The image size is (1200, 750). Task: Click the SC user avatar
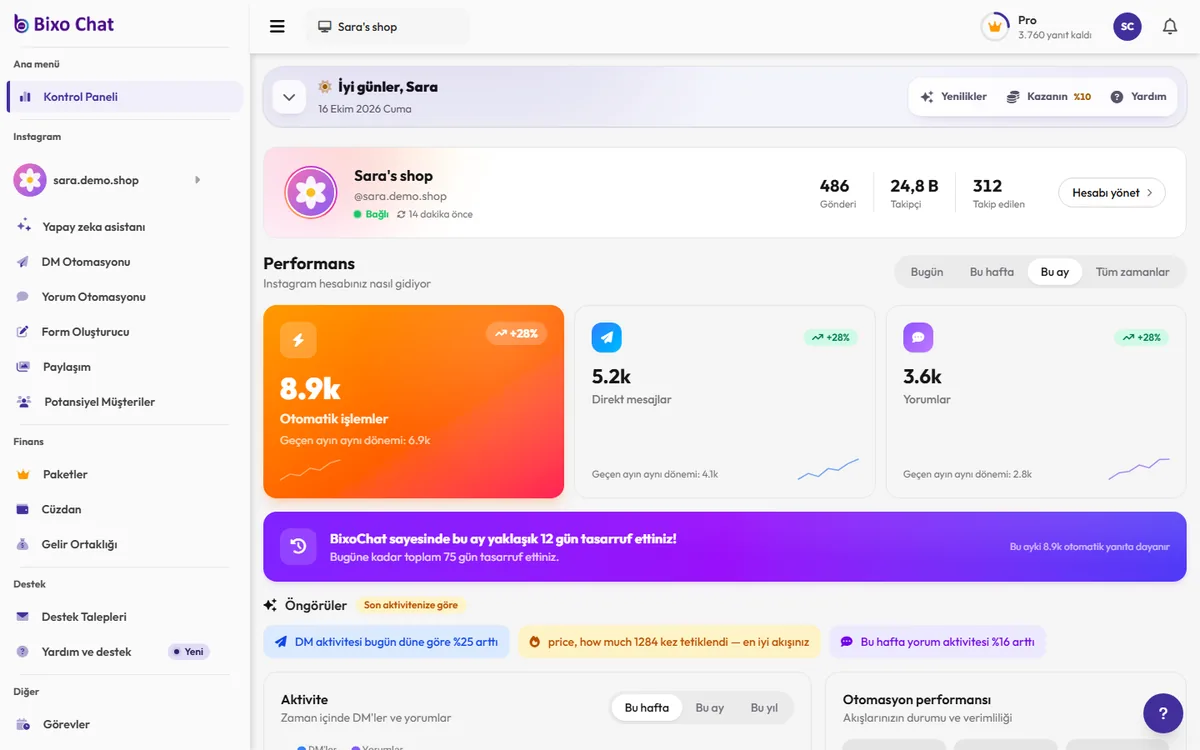pos(1127,27)
